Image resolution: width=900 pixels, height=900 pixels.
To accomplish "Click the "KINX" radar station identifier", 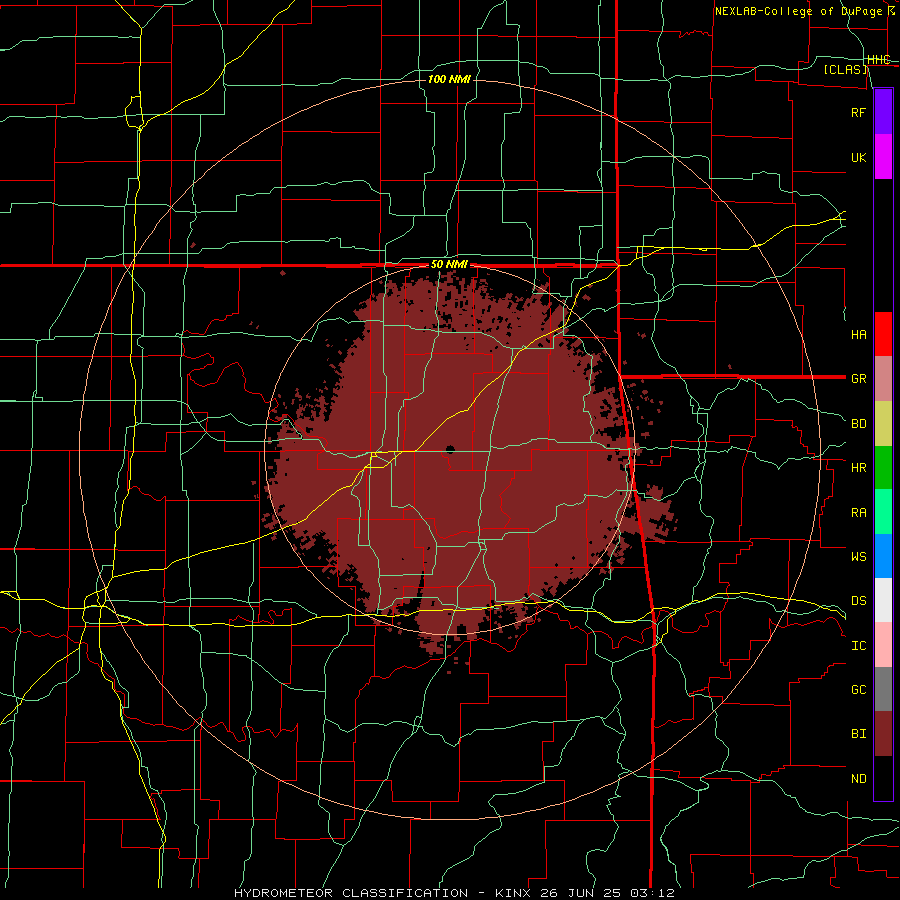I will [x=513, y=893].
